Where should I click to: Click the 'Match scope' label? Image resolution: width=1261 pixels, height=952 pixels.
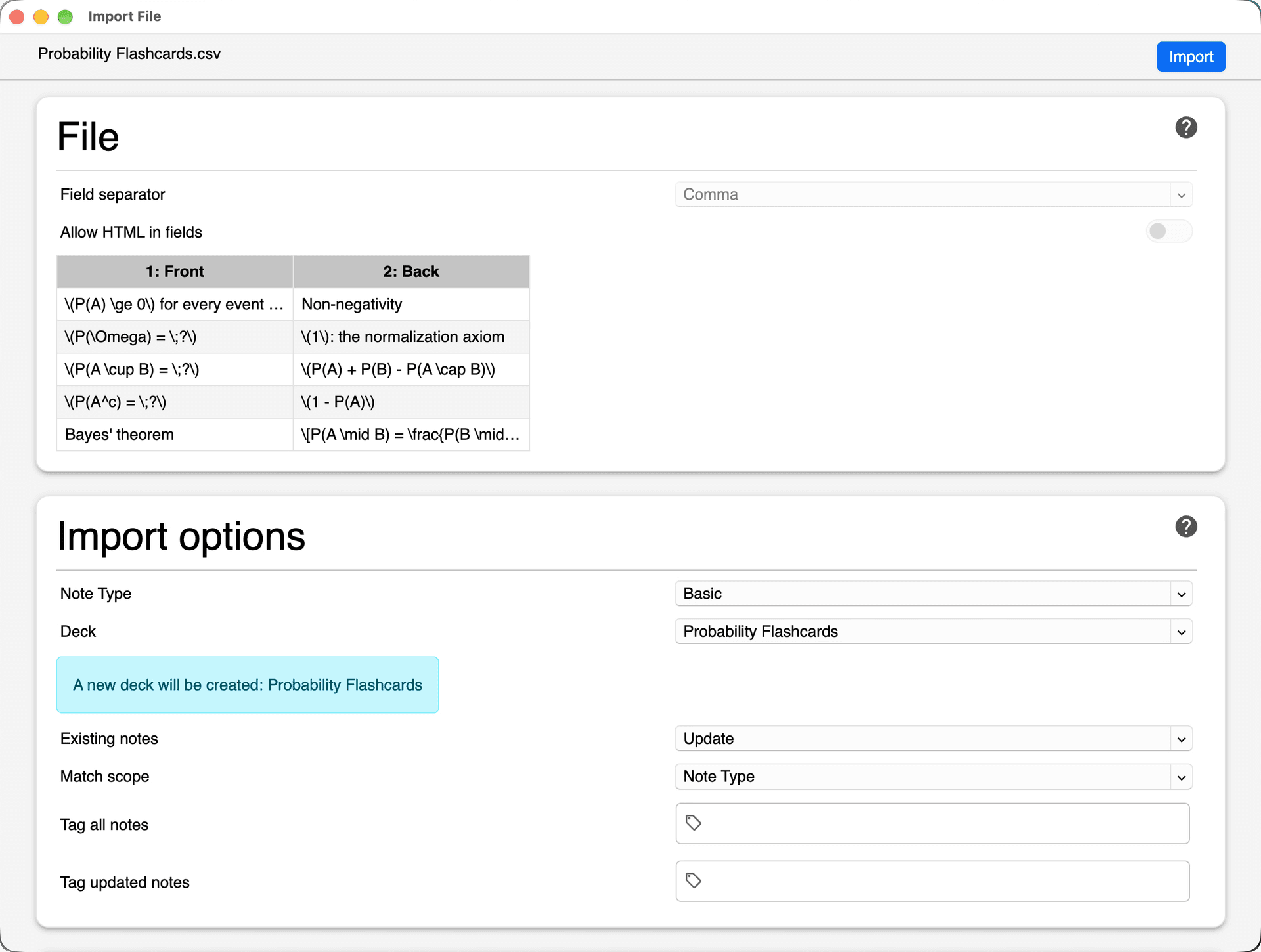[x=104, y=777]
